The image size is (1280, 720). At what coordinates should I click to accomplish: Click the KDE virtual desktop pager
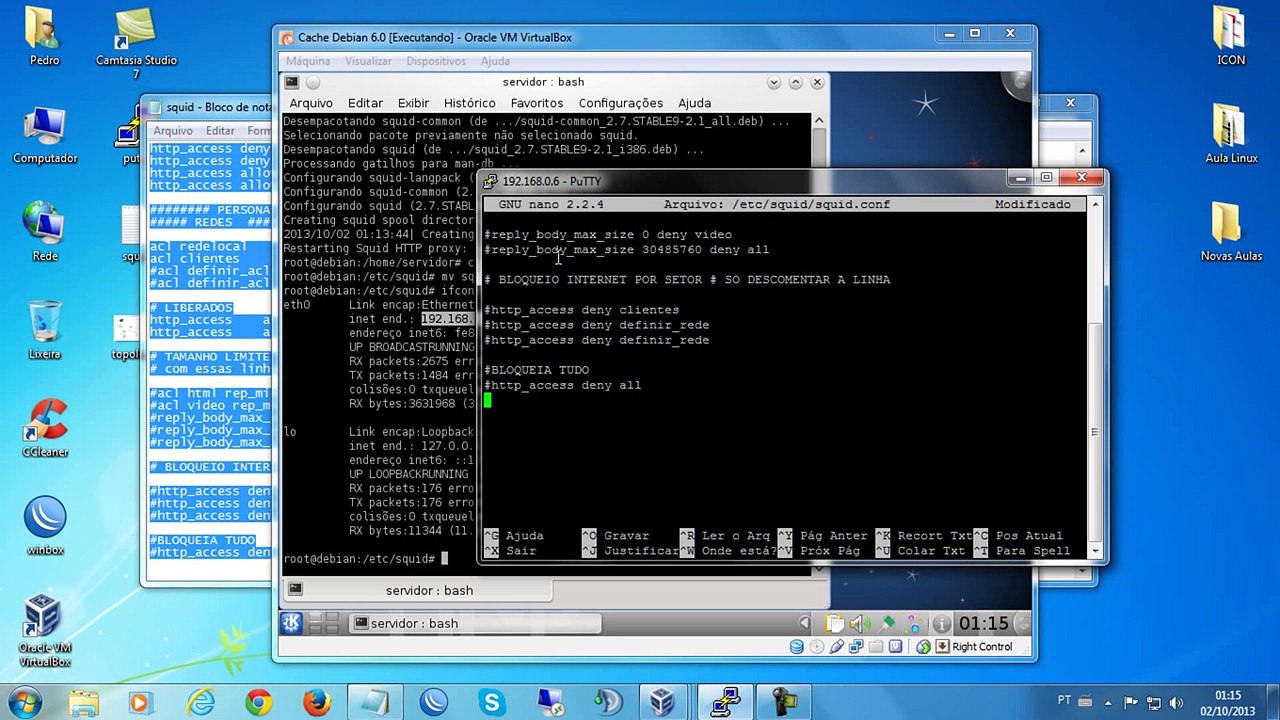[323, 623]
